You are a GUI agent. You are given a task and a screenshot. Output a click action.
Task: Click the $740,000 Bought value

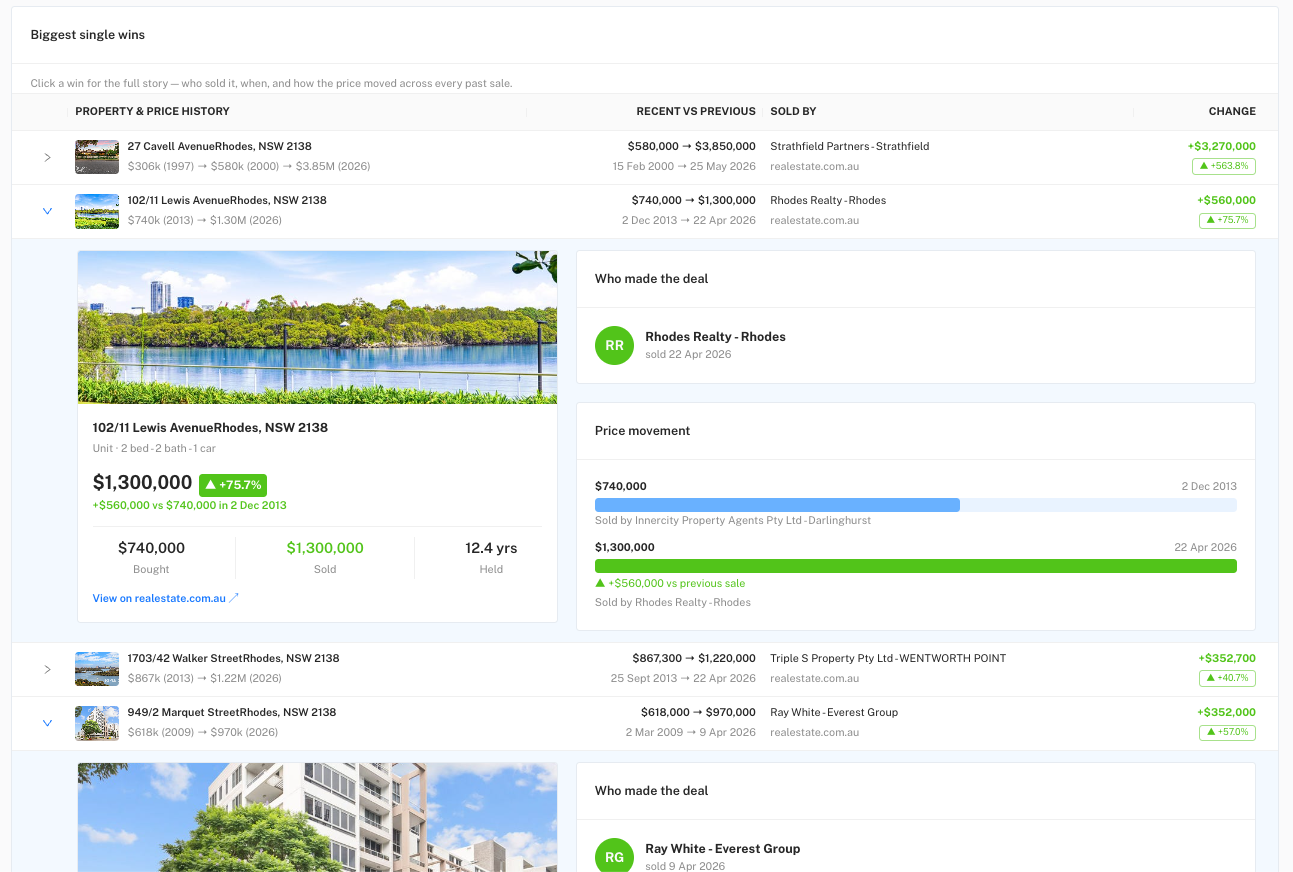151,548
